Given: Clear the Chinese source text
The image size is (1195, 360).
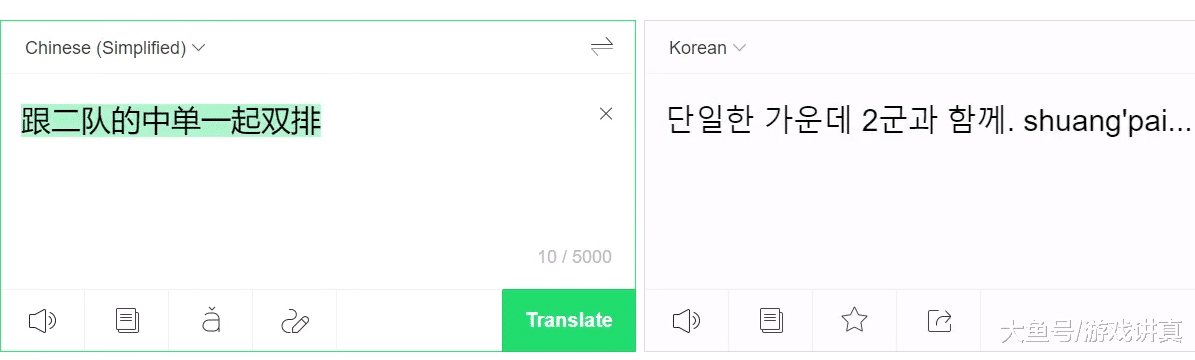Looking at the screenshot, I should [x=606, y=114].
